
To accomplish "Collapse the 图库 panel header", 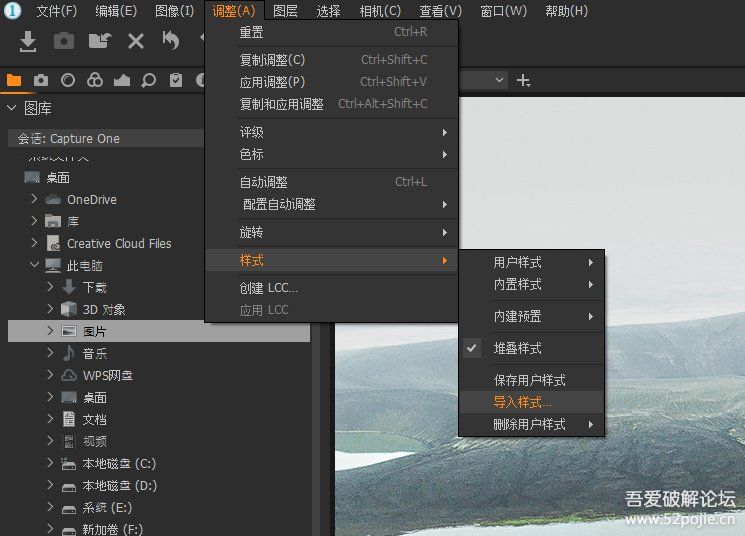I will 12,109.
